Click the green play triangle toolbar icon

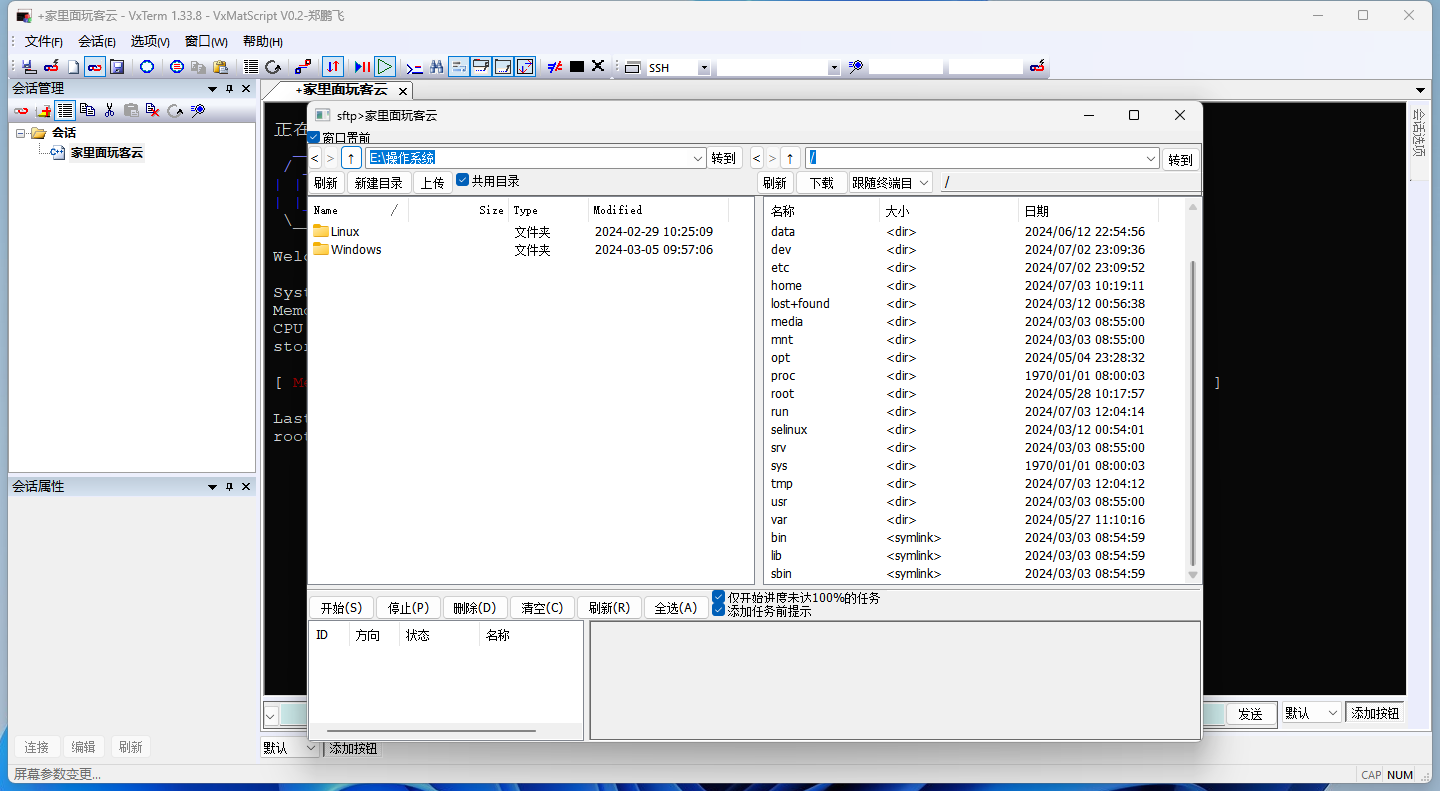click(385, 67)
